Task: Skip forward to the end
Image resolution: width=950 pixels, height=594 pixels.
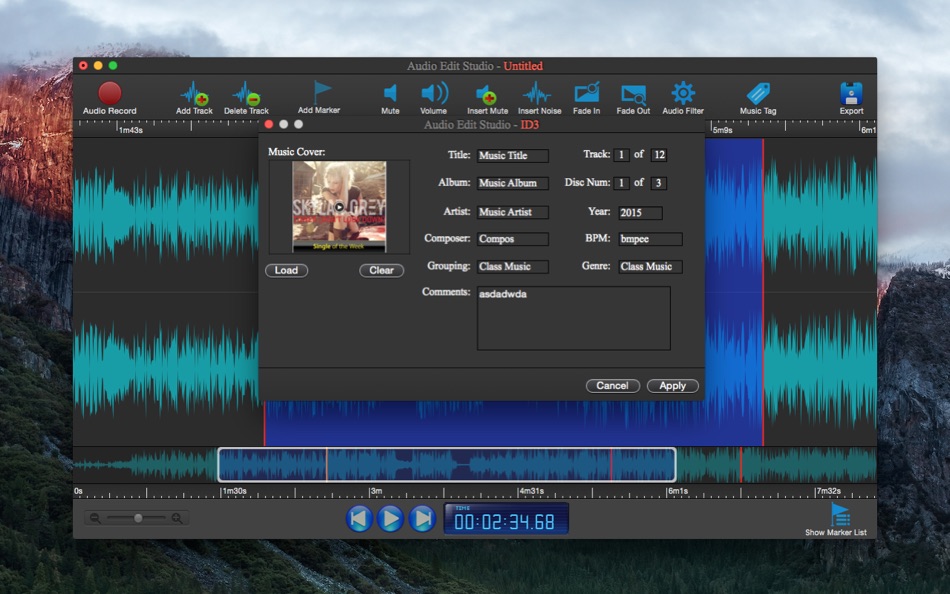Action: click(422, 519)
